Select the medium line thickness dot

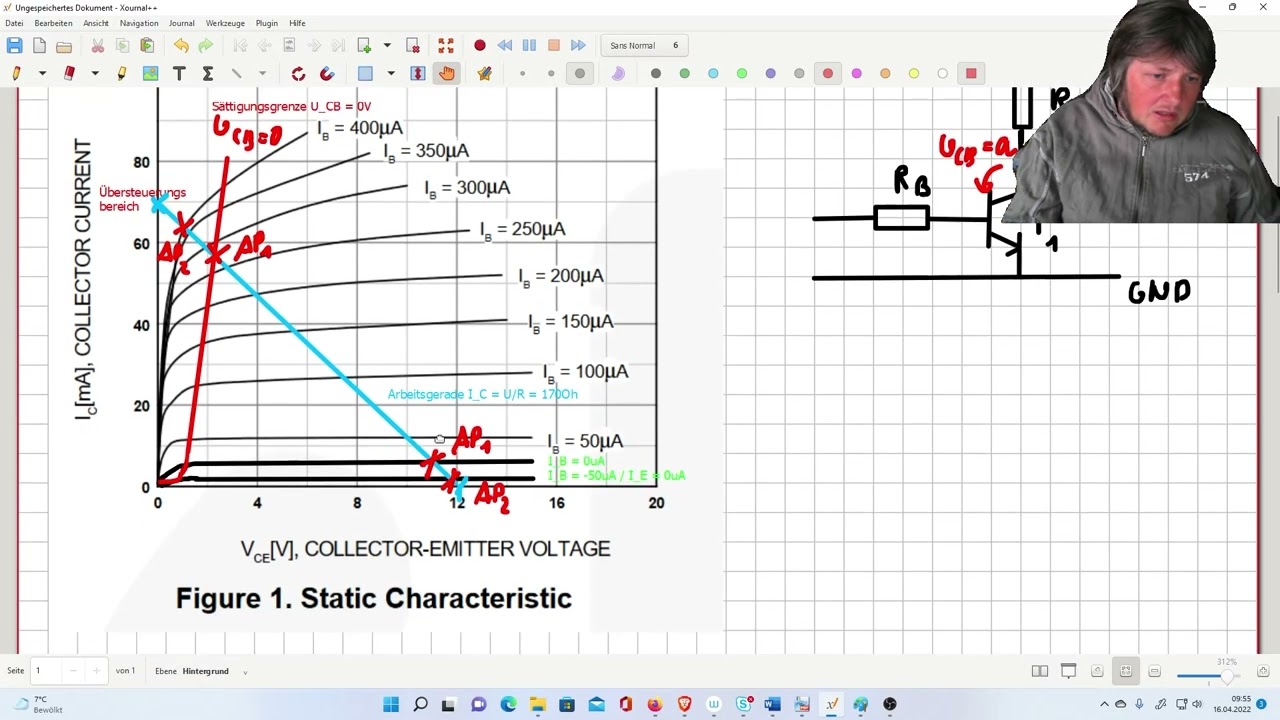pyautogui.click(x=551, y=73)
